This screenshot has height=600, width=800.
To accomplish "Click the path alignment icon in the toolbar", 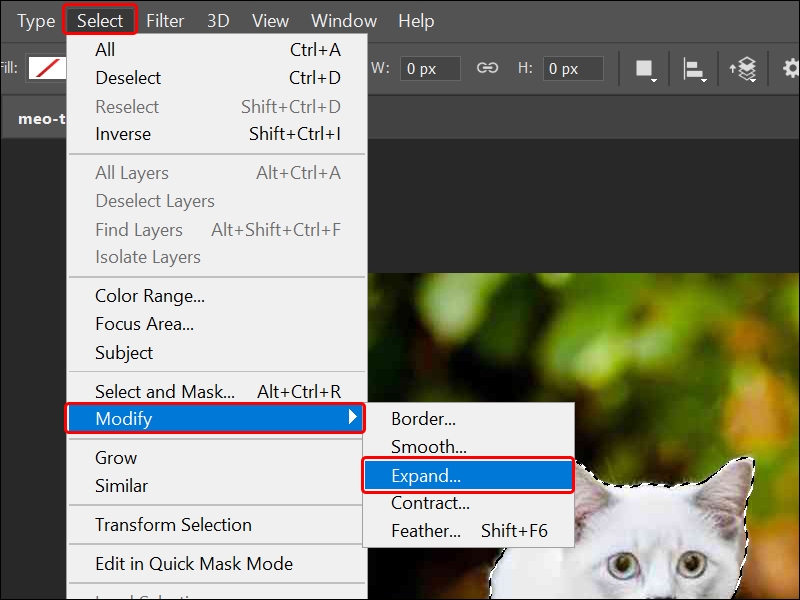I will point(694,68).
